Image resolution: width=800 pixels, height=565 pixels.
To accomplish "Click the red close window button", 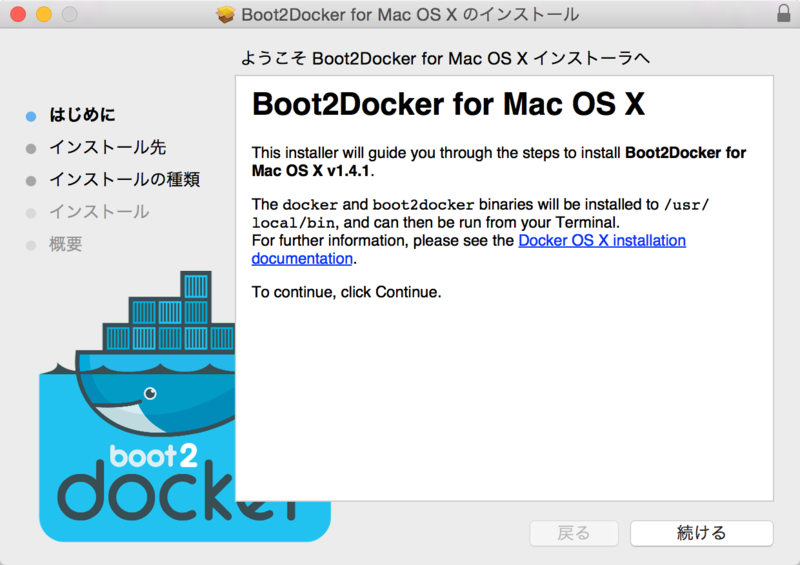I will pyautogui.click(x=18, y=14).
